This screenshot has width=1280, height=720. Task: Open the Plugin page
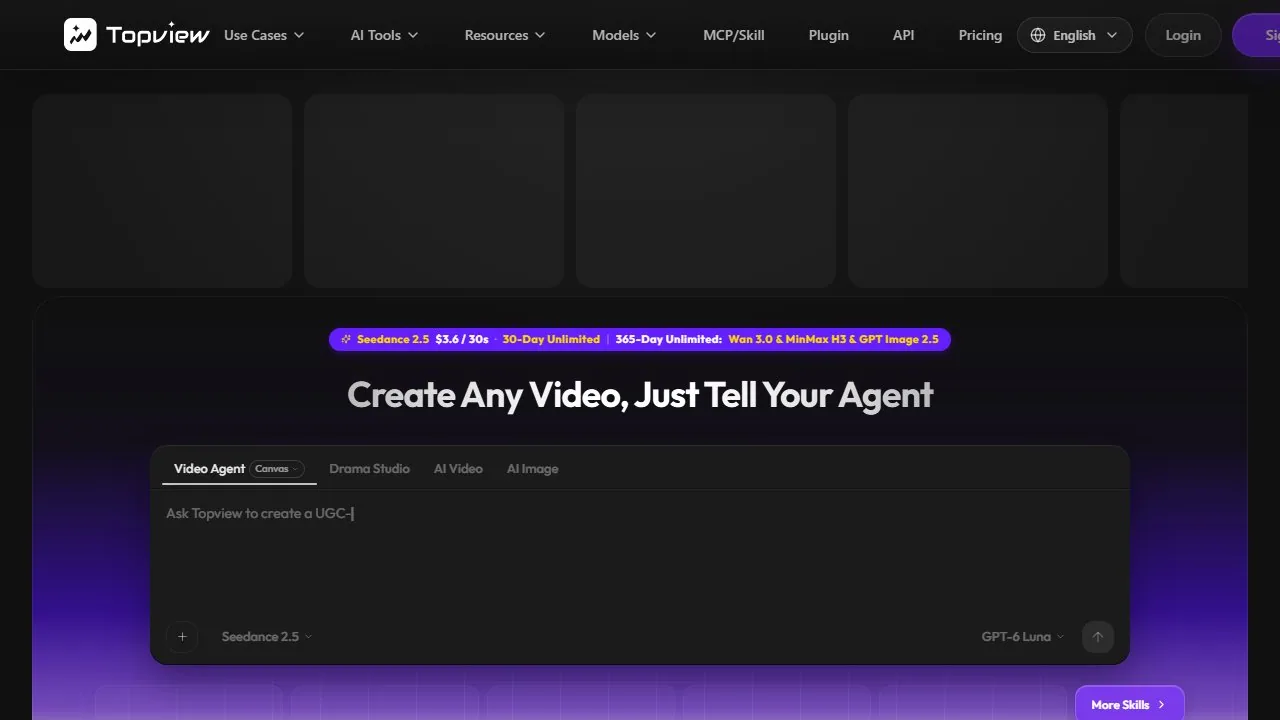829,35
